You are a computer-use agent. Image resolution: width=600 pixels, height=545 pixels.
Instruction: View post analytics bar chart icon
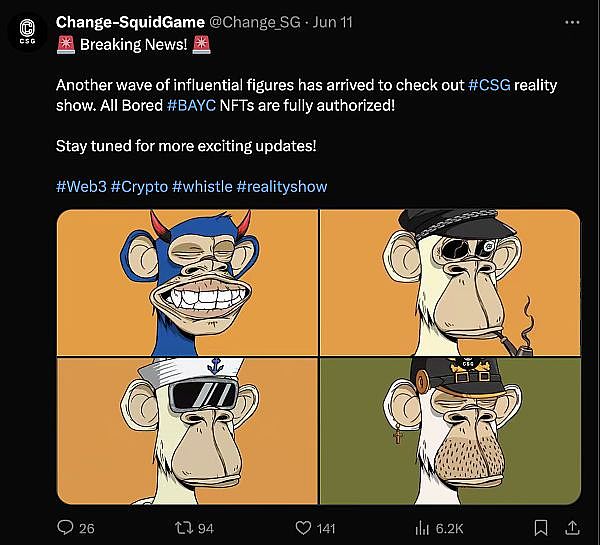coord(421,527)
